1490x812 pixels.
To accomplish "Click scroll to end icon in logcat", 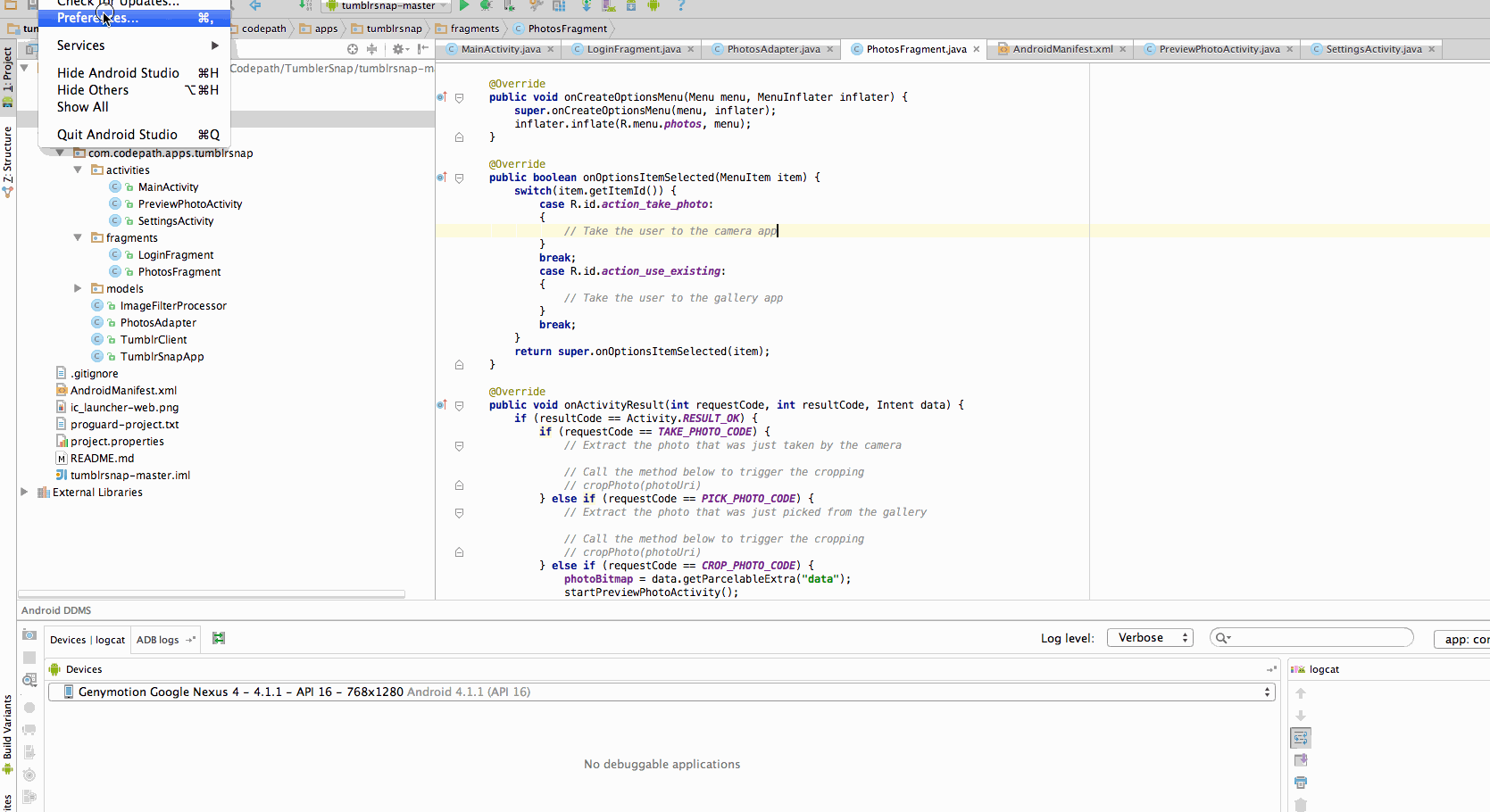I will pos(1301,760).
